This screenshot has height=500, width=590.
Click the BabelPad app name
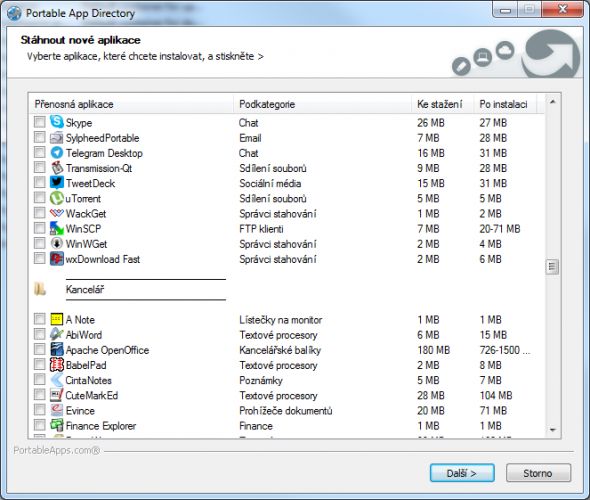click(x=86, y=365)
